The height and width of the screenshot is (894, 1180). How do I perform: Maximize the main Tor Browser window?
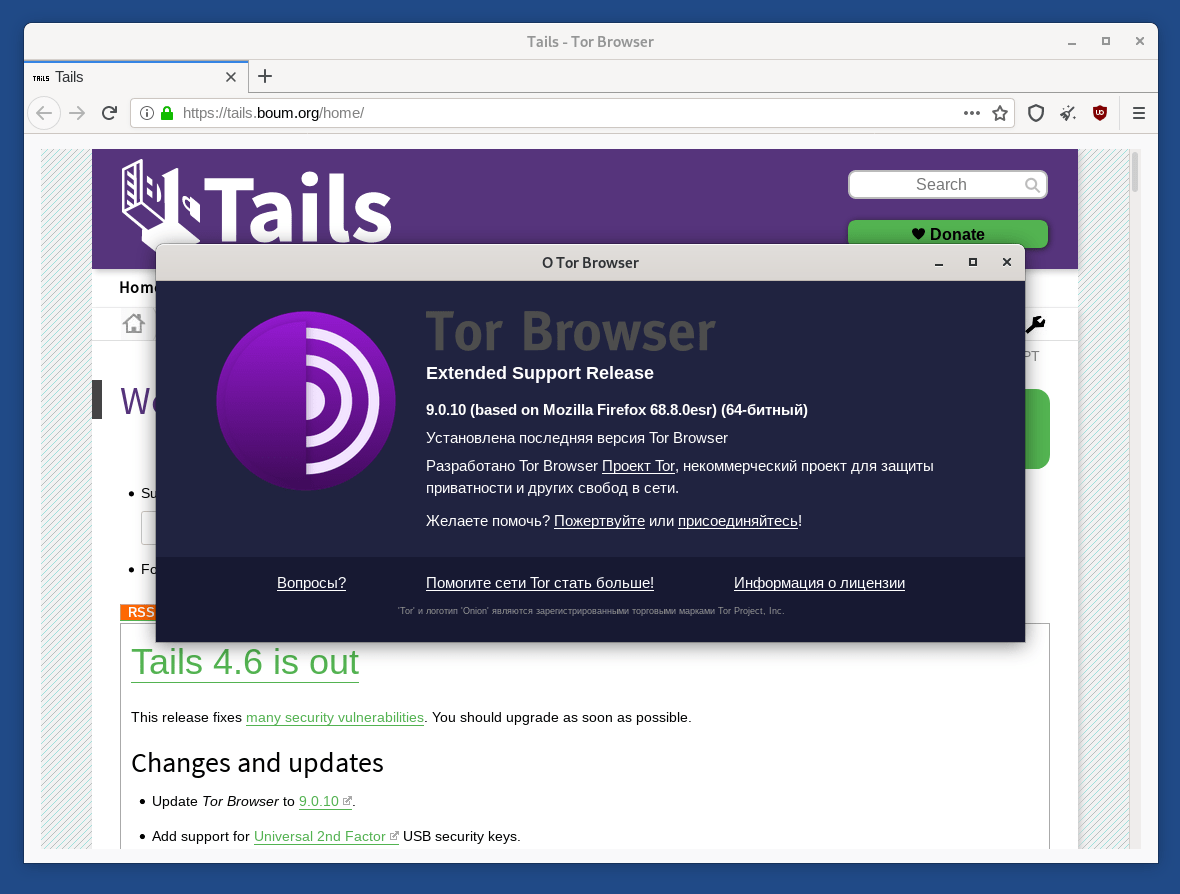coord(1105,42)
